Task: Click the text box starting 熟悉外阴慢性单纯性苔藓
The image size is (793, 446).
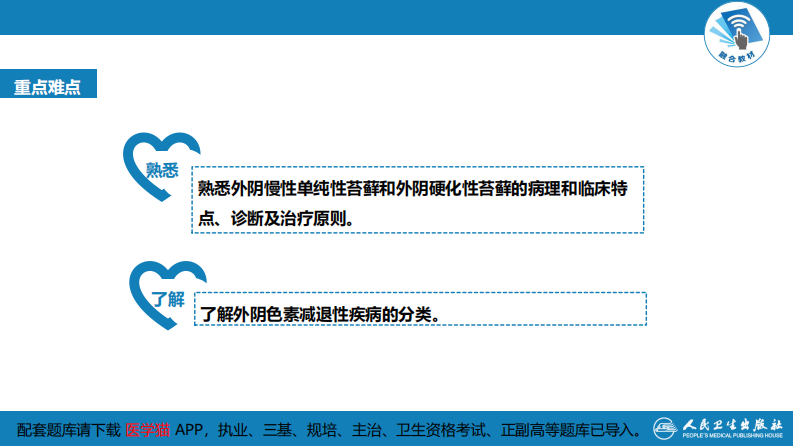Action: click(x=418, y=200)
